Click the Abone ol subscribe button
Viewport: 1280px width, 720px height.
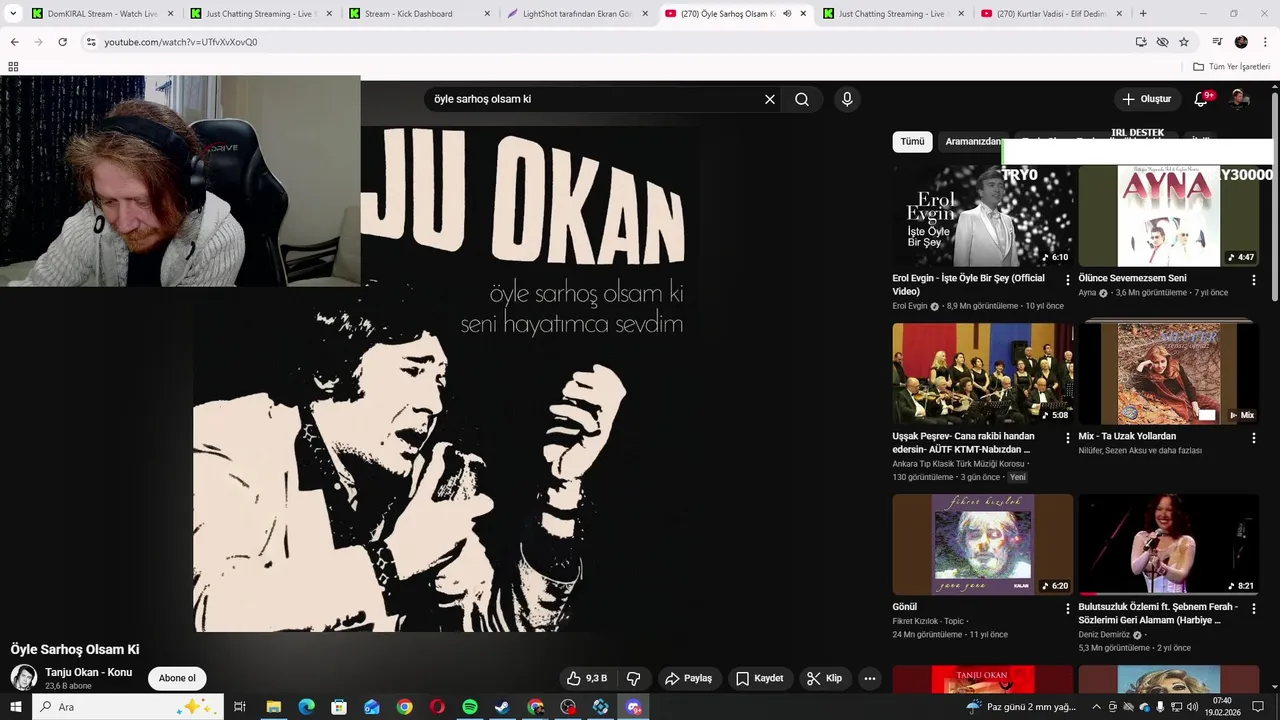click(177, 678)
